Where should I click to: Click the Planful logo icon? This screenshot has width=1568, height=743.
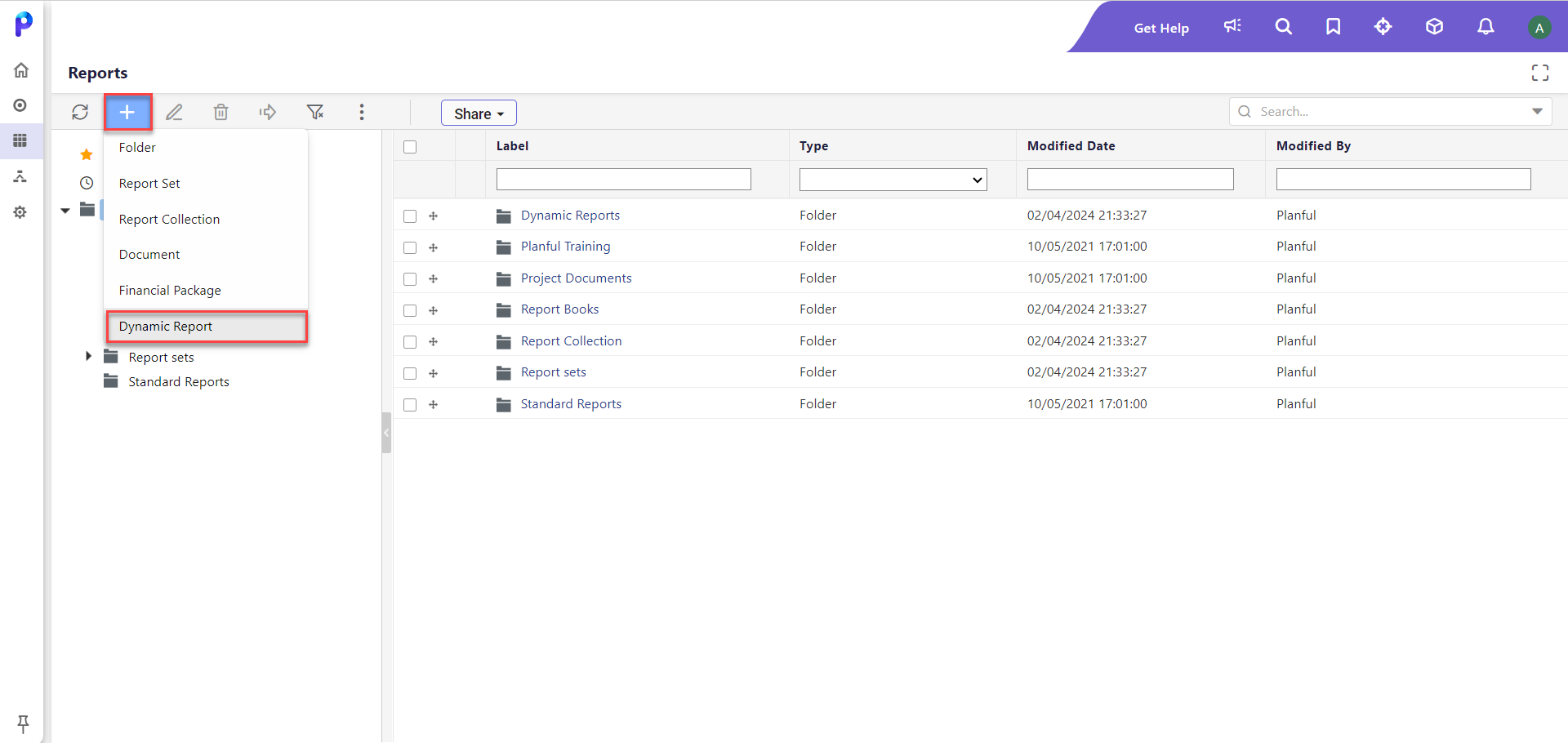click(x=24, y=24)
